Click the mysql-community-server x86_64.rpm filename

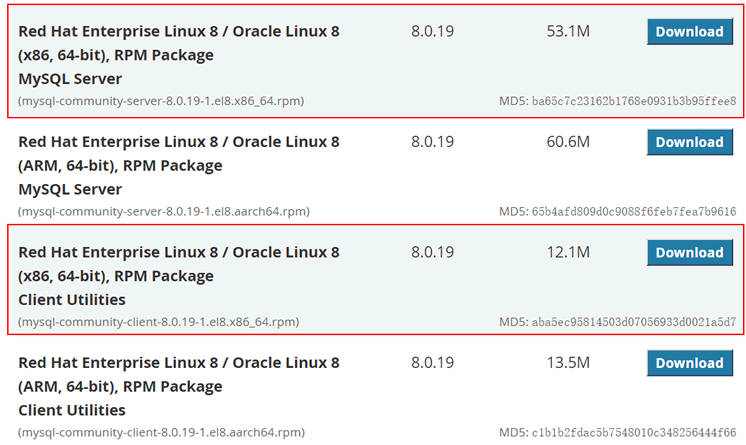161,101
